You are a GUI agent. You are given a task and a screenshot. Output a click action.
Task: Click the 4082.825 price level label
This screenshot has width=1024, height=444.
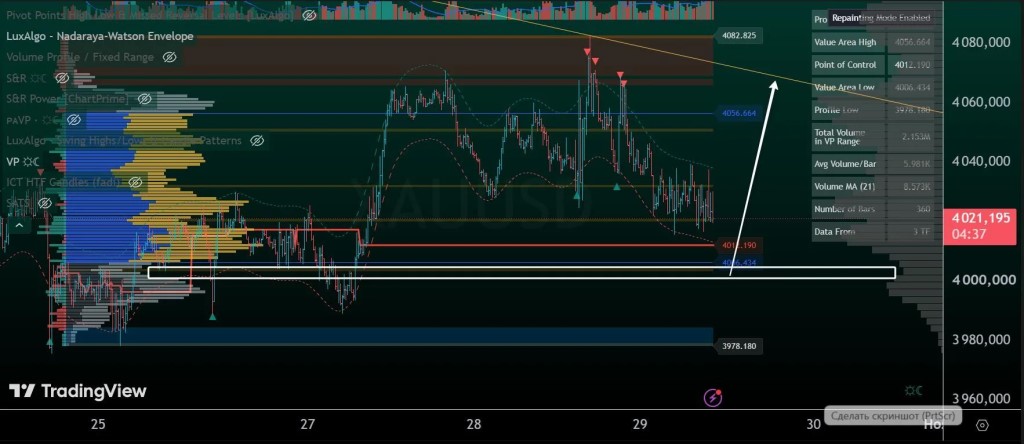coord(739,35)
